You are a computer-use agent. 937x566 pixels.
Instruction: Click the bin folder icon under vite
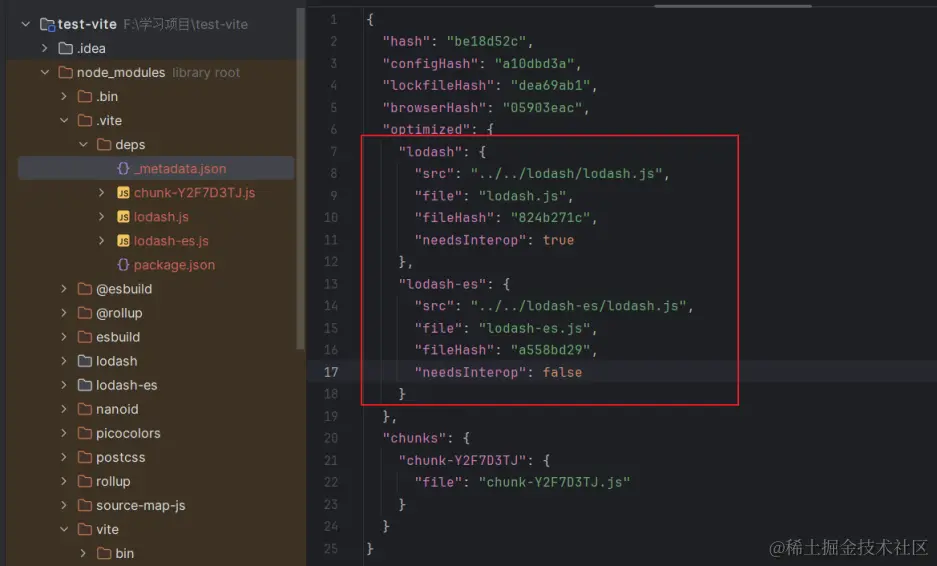pos(104,553)
